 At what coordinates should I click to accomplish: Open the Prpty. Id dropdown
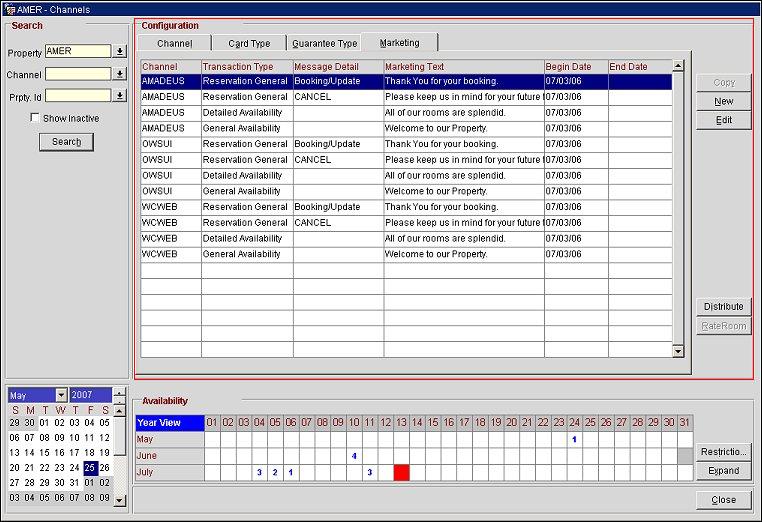click(120, 96)
